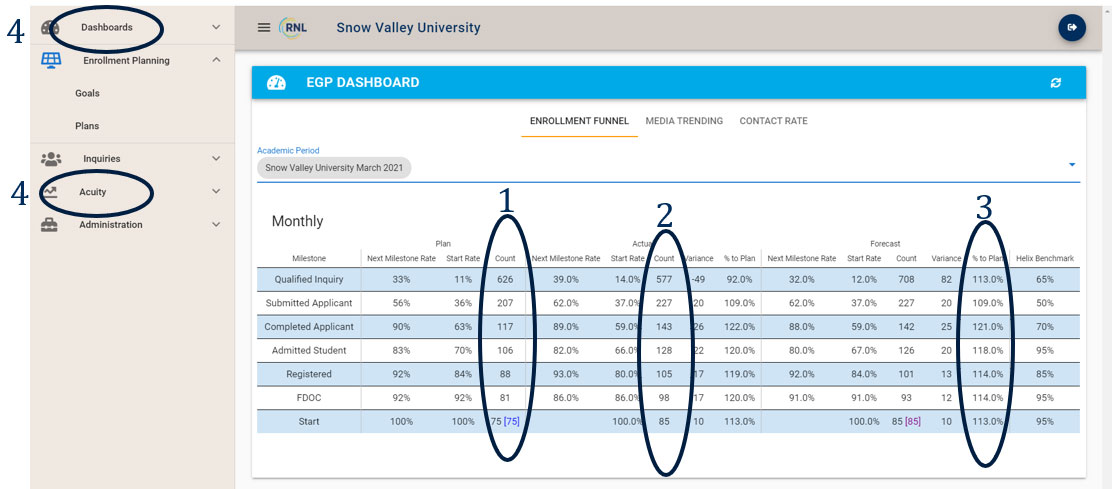Click Qualified Inquiry Helix Benchmark 65%
1114x489 pixels.
coord(1044,279)
